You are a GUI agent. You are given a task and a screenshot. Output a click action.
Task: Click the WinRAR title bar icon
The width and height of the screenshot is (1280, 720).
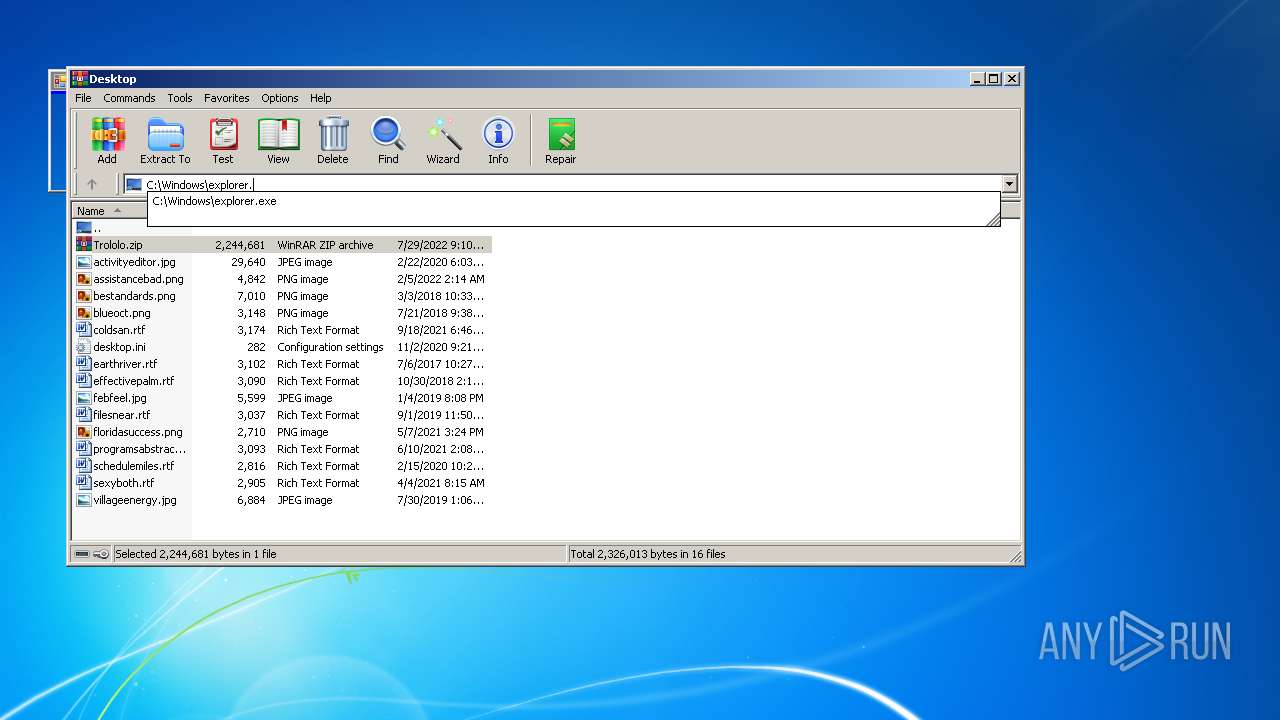[x=79, y=78]
